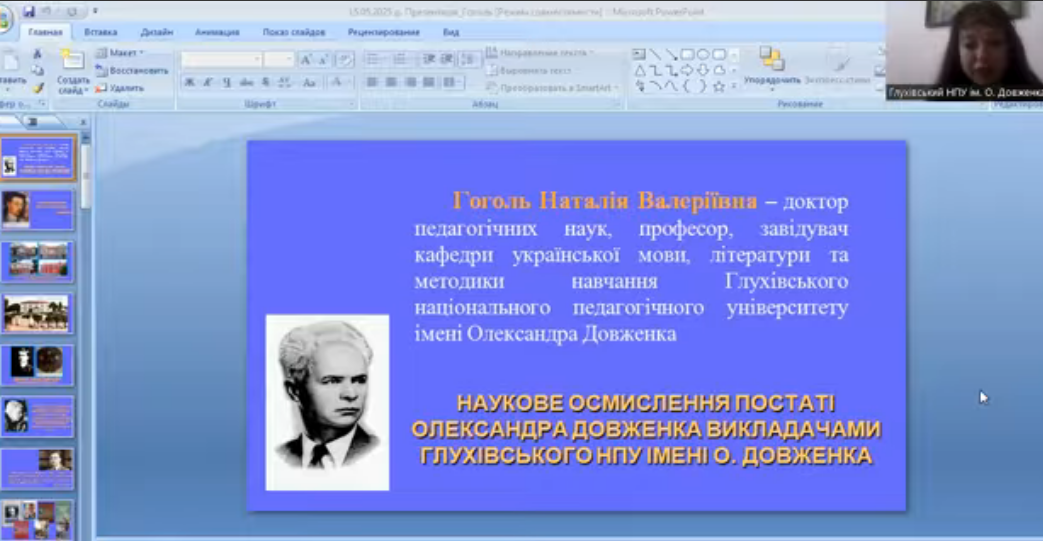Click the Grow Font icon

pos(305,60)
